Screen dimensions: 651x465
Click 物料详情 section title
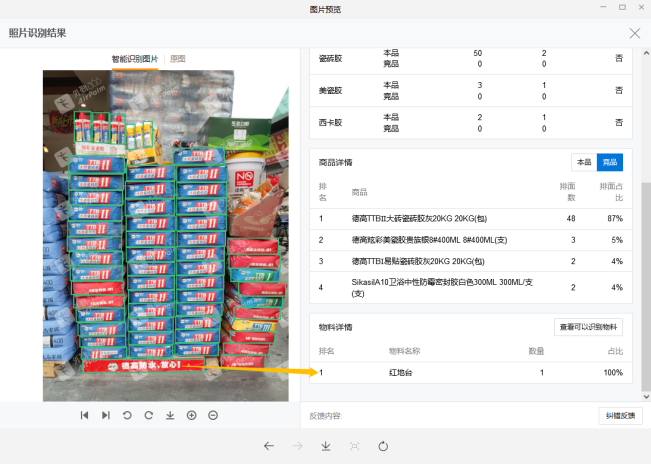tap(335, 327)
